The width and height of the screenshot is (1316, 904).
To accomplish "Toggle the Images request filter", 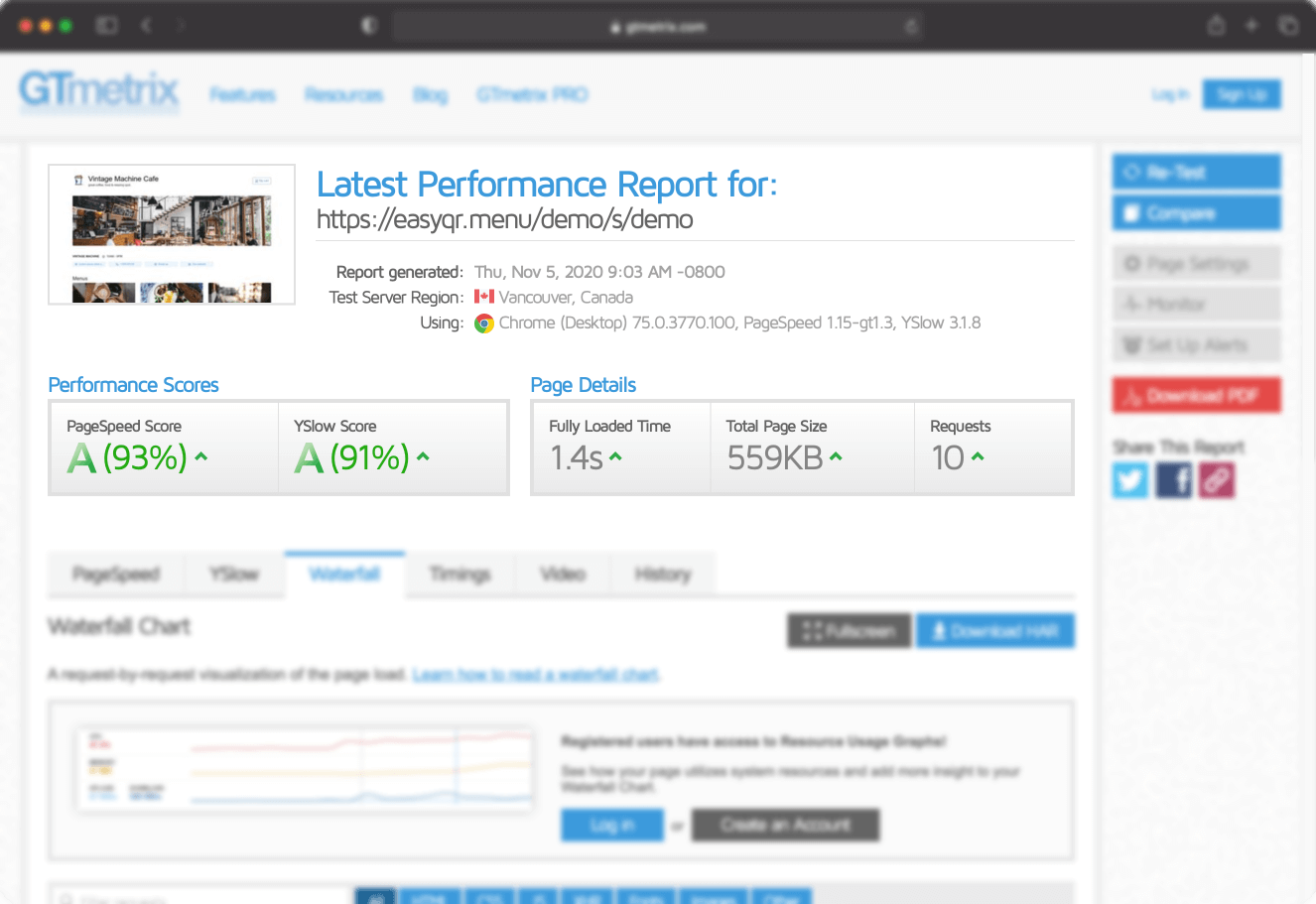I will 714,898.
